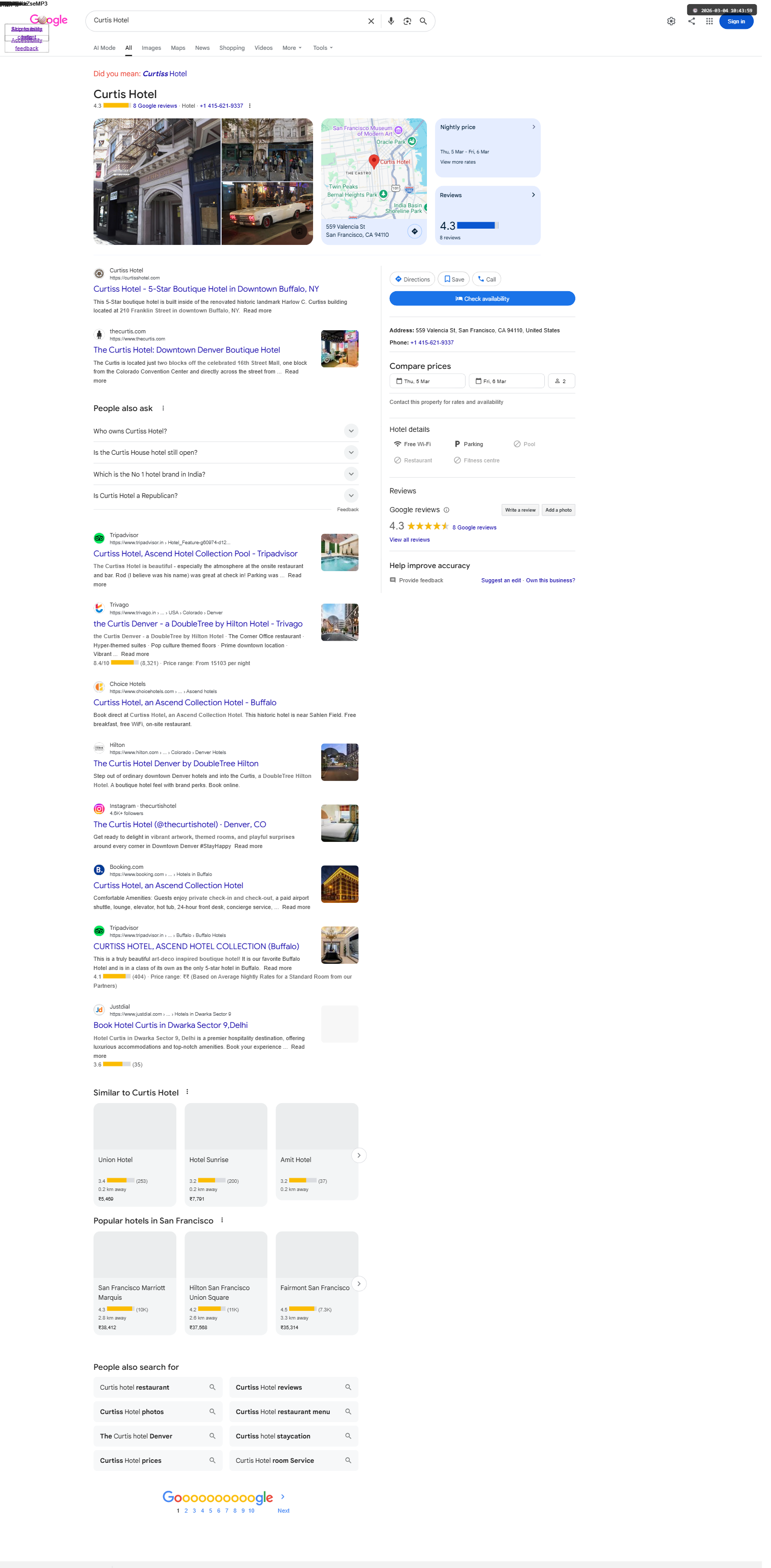Click search icon for Curtiss Hotel reviews
Screen dimensions: 771x1568
tap(348, 1387)
